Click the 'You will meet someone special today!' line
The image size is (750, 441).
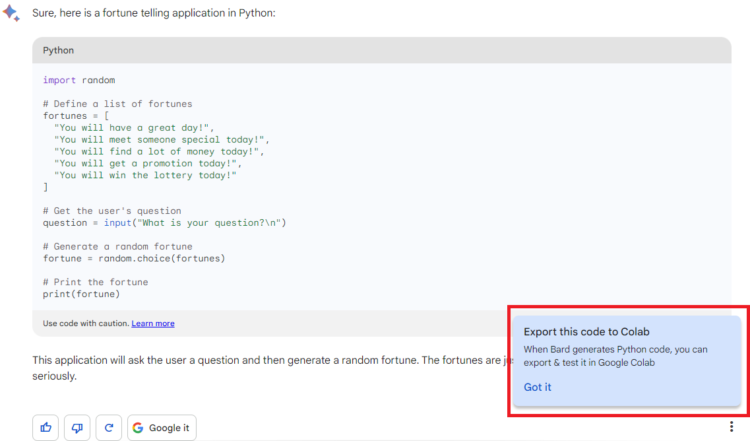162,140
